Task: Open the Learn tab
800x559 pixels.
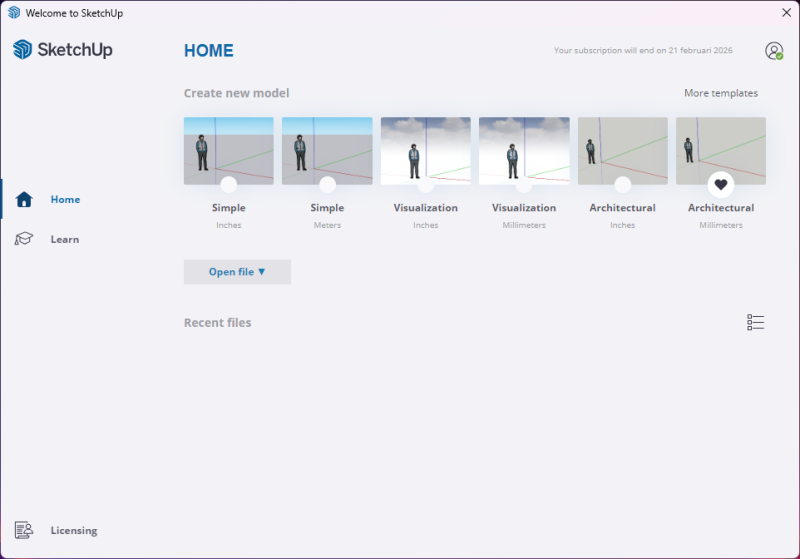Action: click(x=65, y=239)
